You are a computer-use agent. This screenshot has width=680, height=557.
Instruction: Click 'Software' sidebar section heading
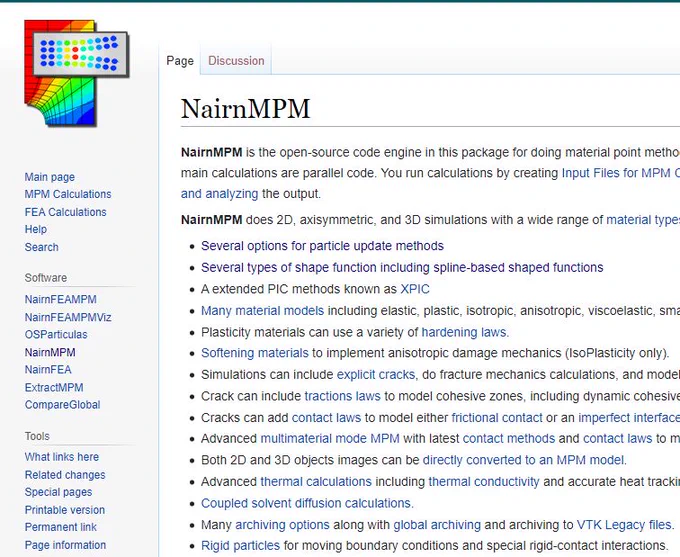tap(46, 278)
